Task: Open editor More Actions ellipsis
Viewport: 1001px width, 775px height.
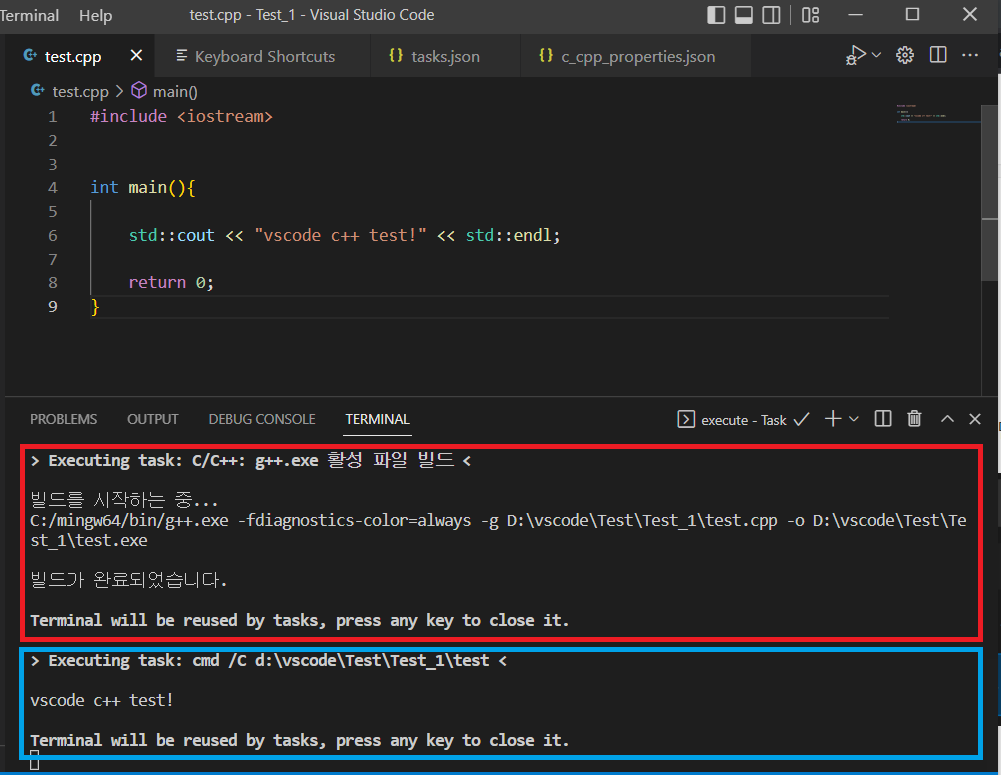Action: coord(970,55)
